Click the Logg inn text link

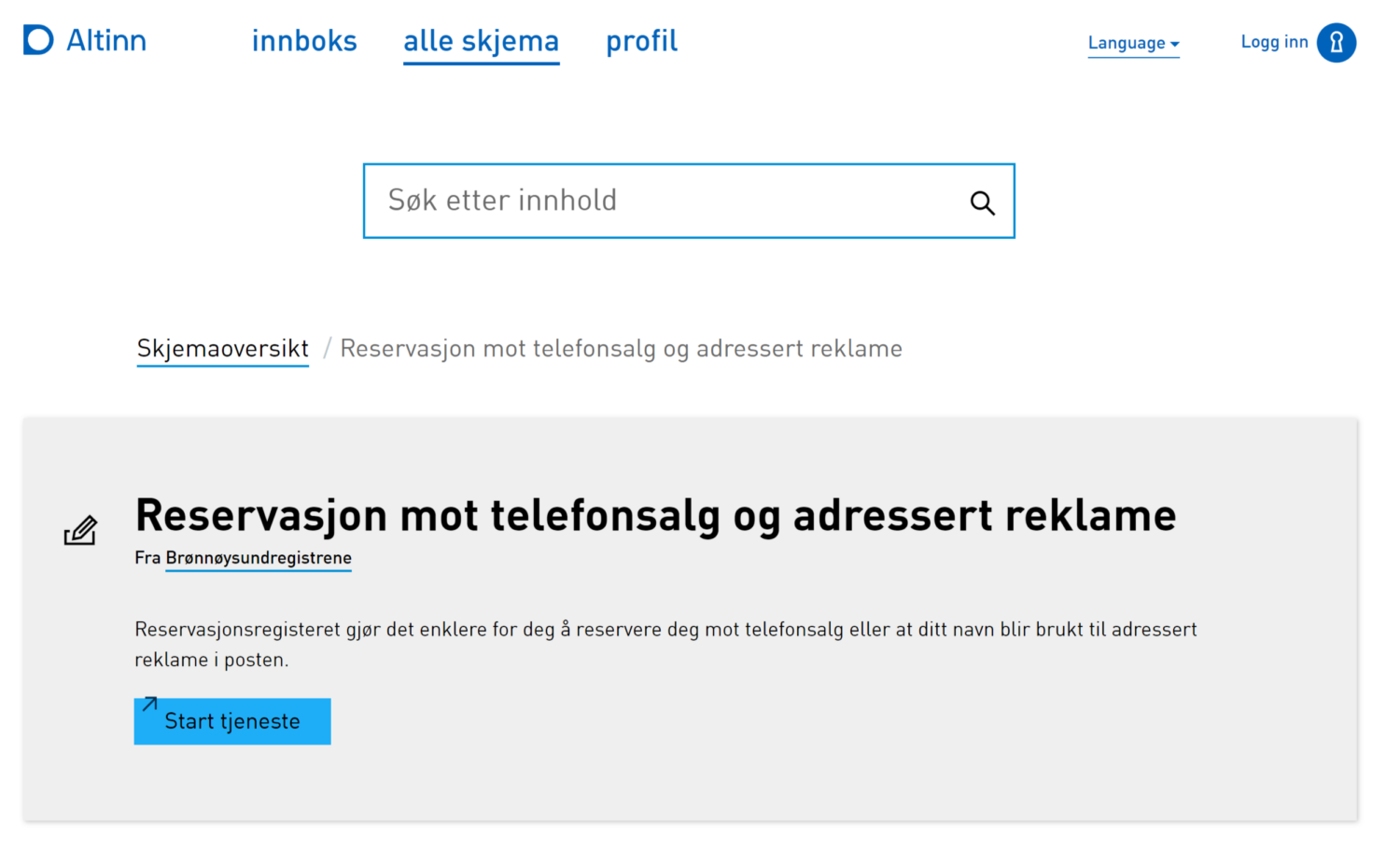(x=1274, y=42)
